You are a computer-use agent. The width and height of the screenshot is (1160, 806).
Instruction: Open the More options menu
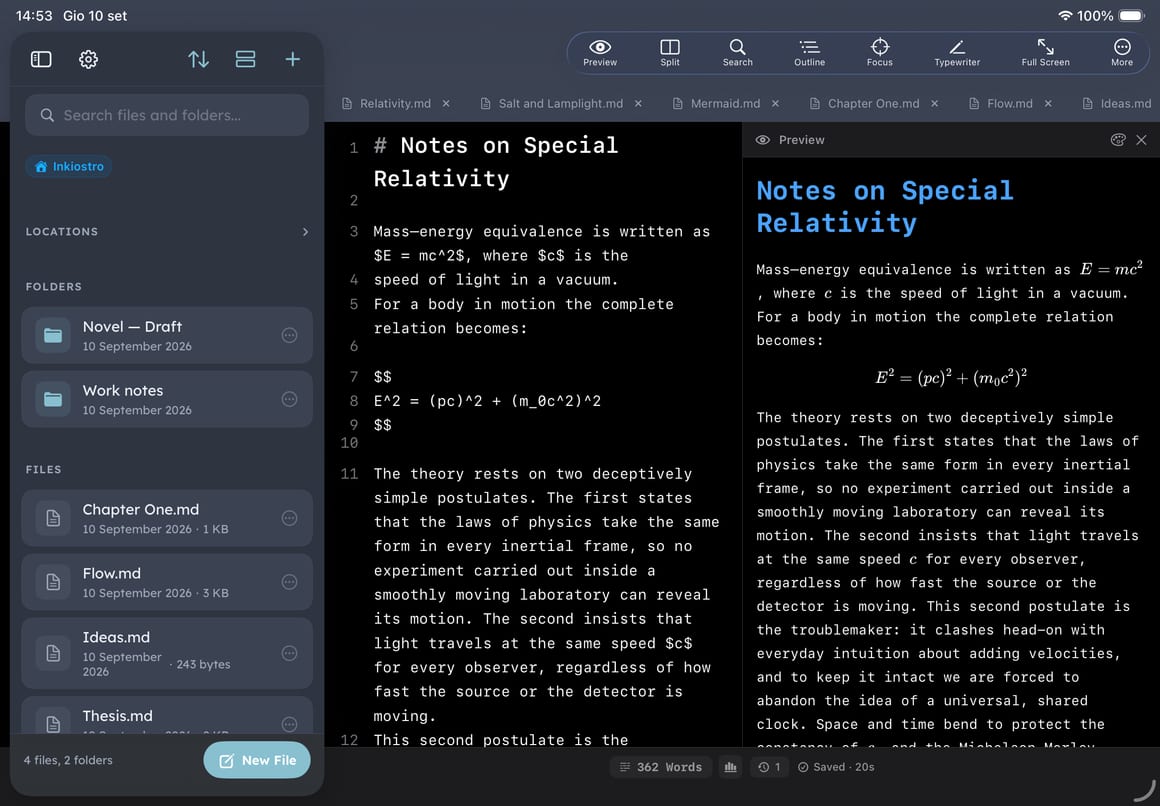[1122, 53]
